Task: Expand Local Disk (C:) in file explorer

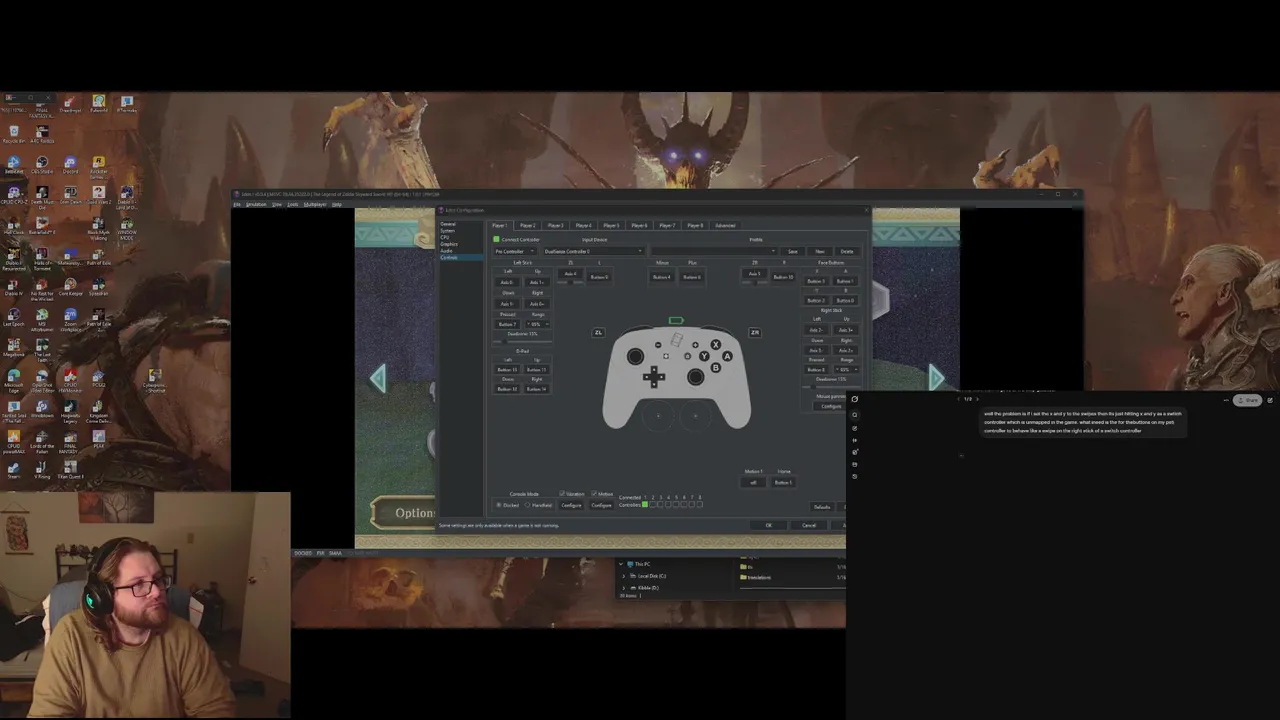Action: pos(624,576)
